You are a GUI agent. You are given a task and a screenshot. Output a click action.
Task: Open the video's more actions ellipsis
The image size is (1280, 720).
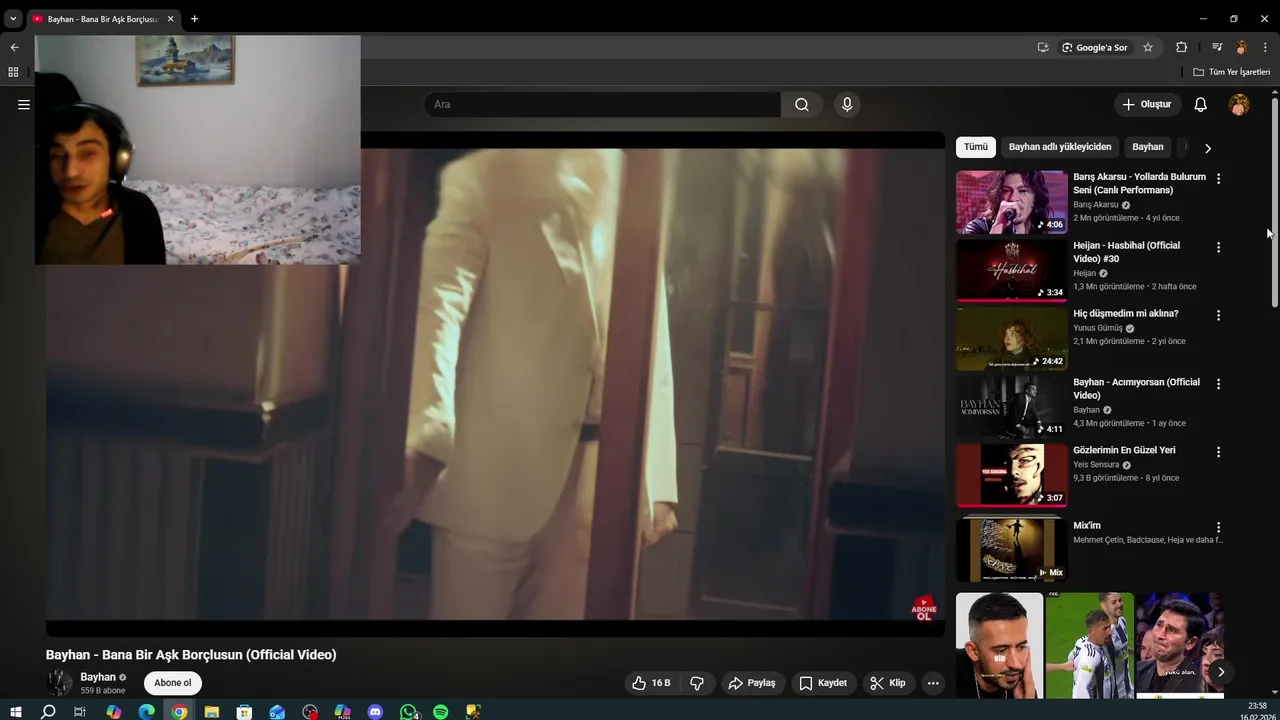(933, 683)
